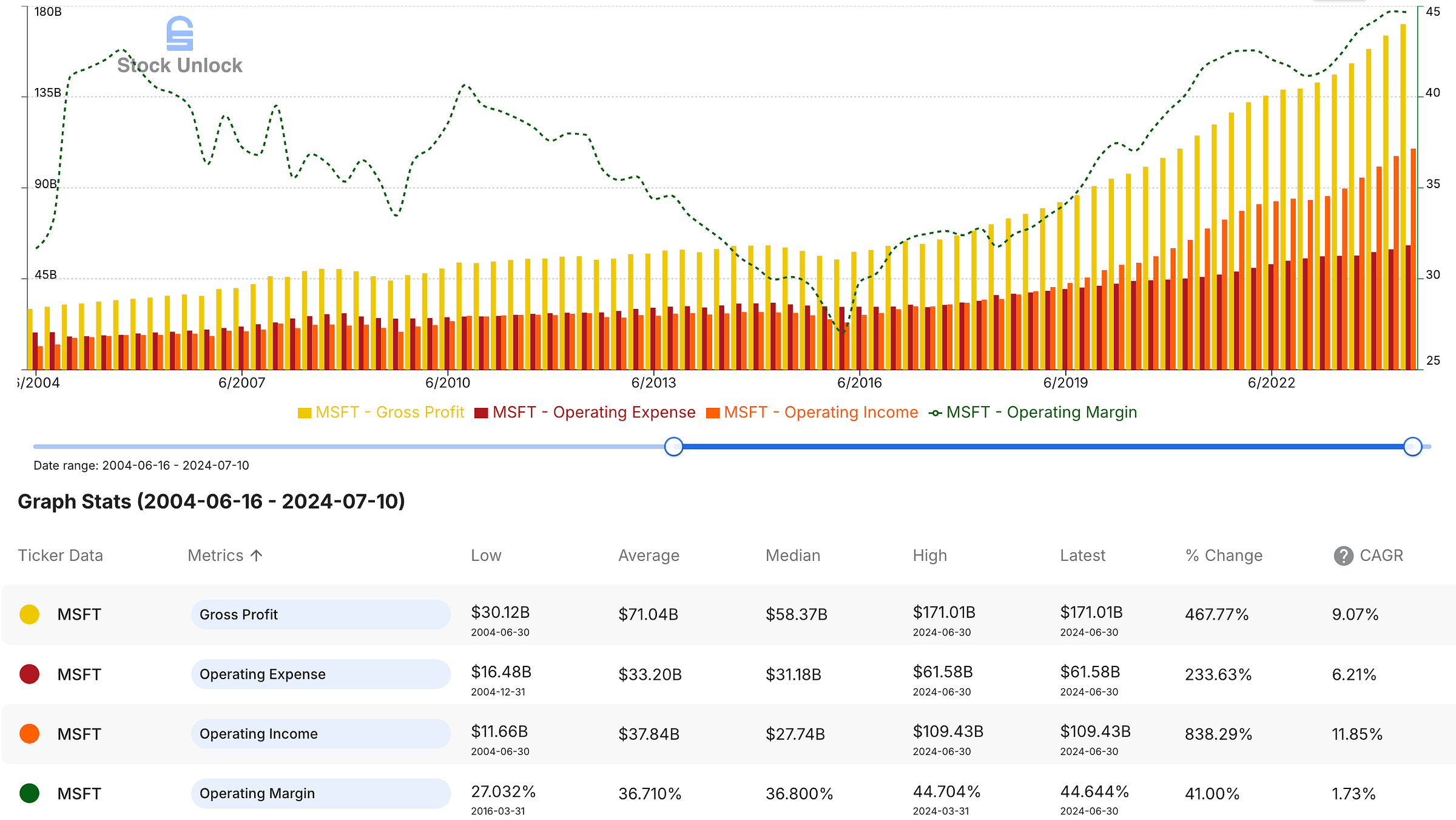
Task: Click Operating Expense CAGR 6.21%
Action: 1354,674
